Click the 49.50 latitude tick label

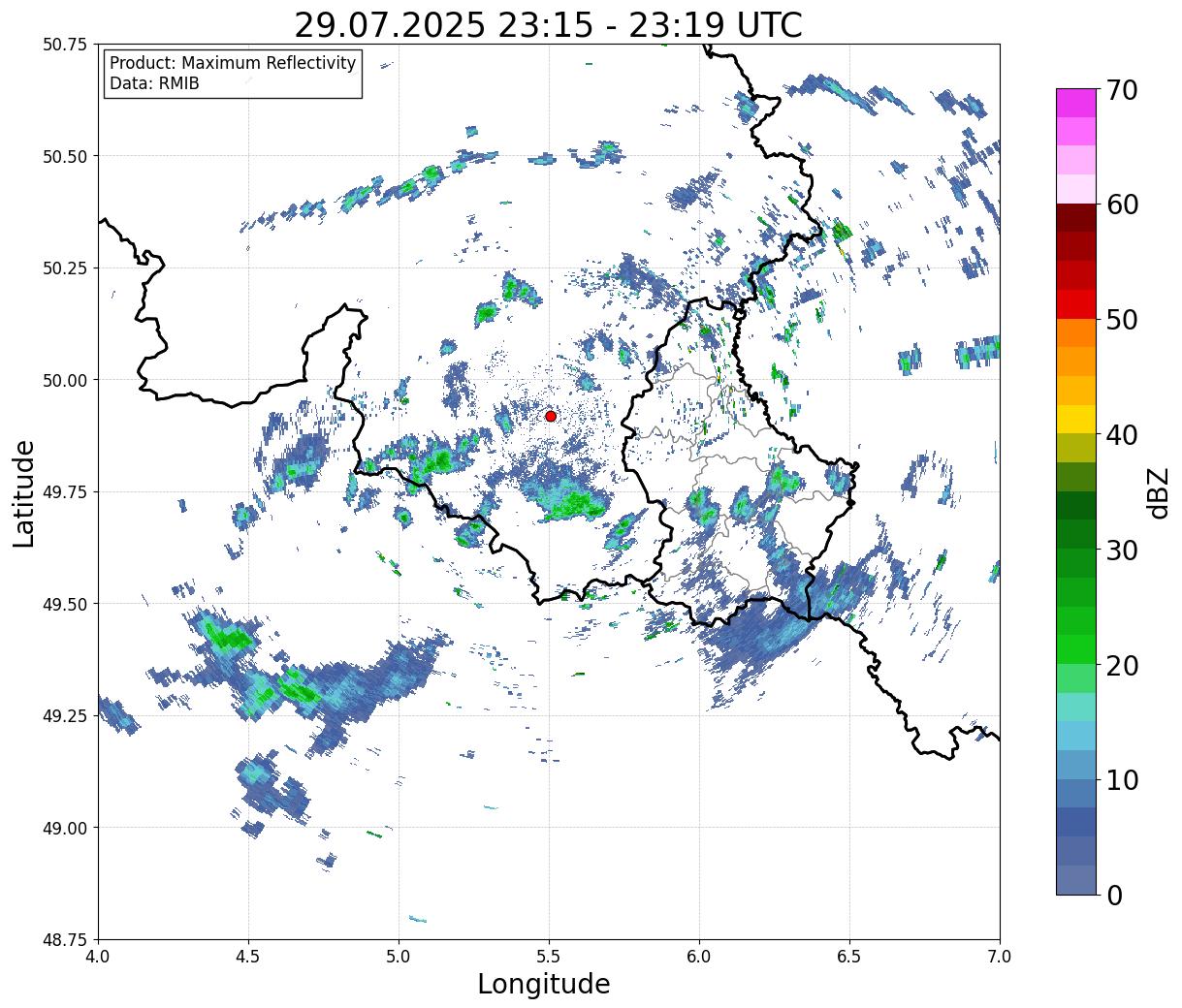click(x=65, y=604)
